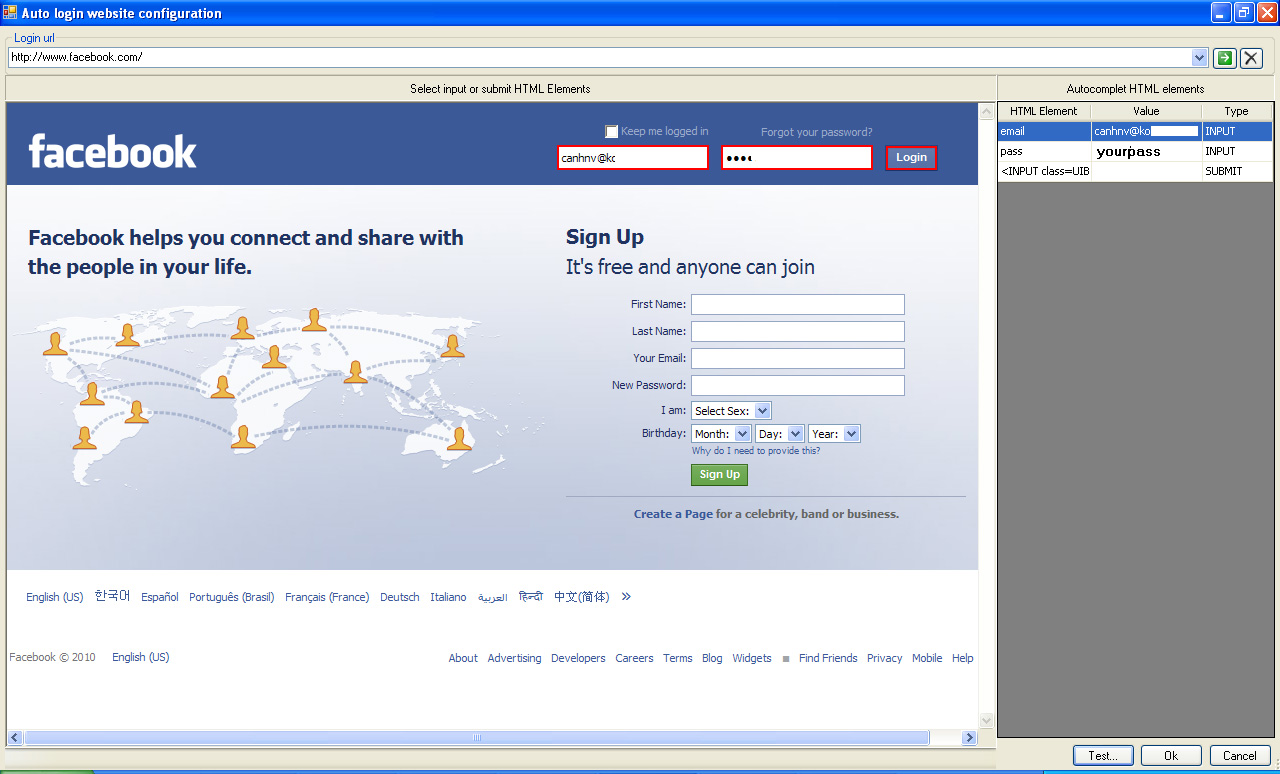This screenshot has width=1280, height=774.
Task: Click the English (US) link beside Facebook © 2010
Action: click(x=140, y=657)
